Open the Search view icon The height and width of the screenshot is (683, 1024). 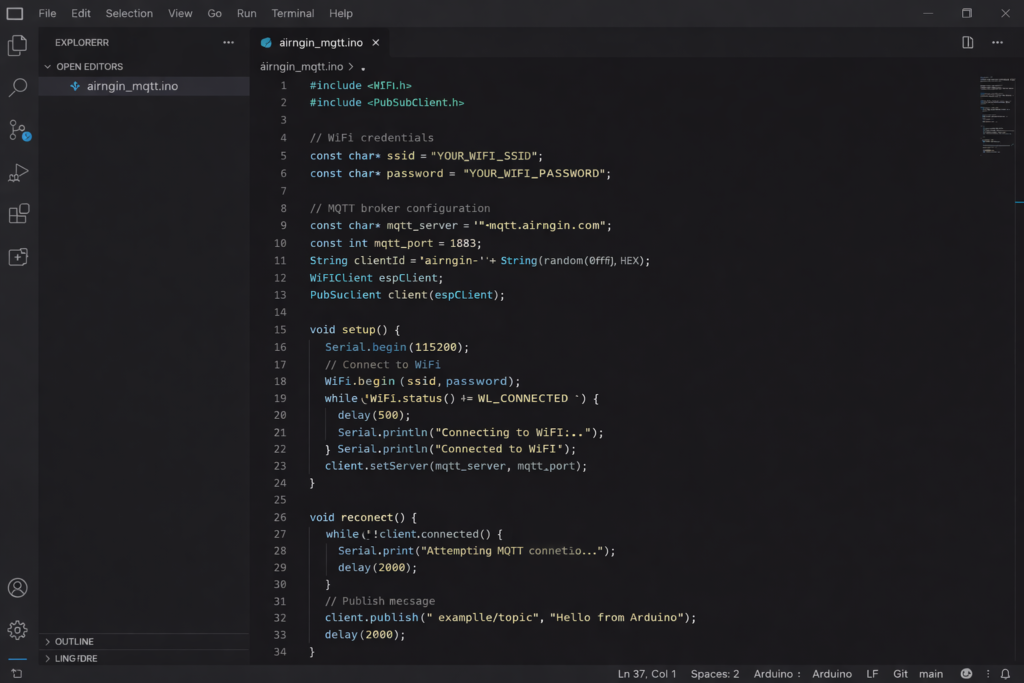[x=17, y=88]
